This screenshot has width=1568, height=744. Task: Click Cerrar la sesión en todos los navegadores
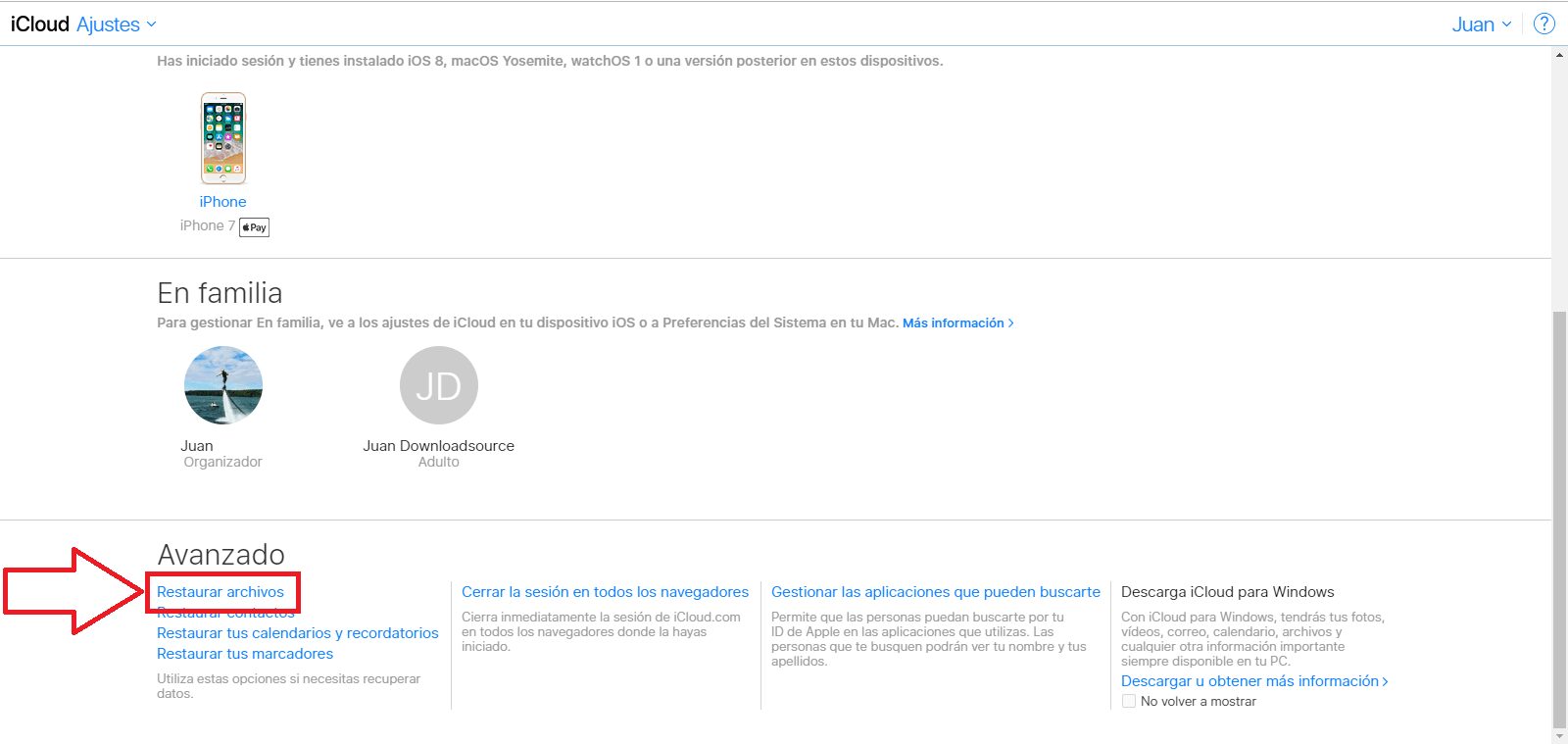tap(605, 592)
